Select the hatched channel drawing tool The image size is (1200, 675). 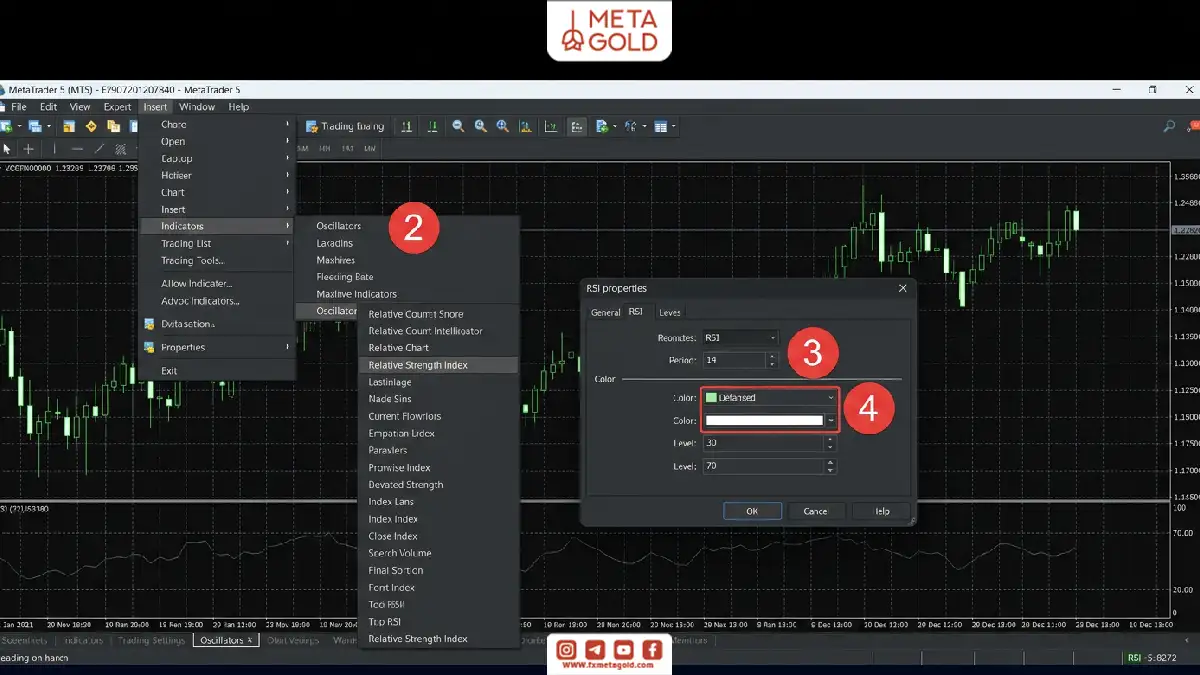coord(120,149)
